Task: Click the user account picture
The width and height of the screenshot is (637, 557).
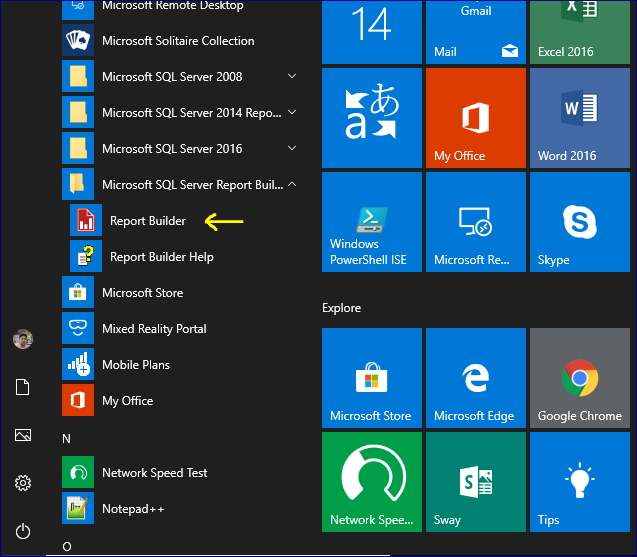Action: (23, 339)
